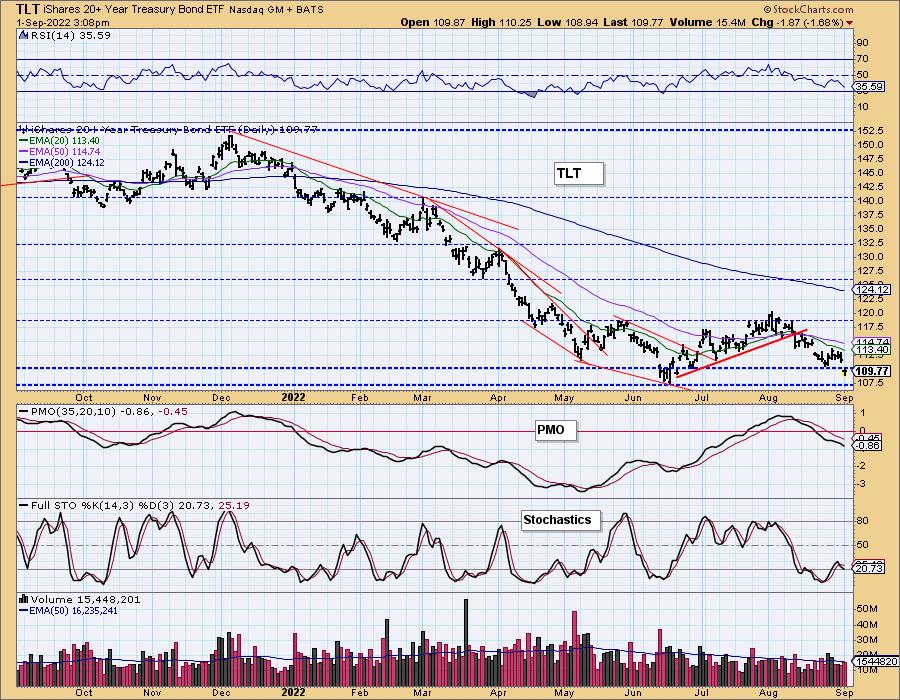Click the TLT ticker symbol in header
Image resolution: width=900 pixels, height=700 pixels.
pos(28,9)
